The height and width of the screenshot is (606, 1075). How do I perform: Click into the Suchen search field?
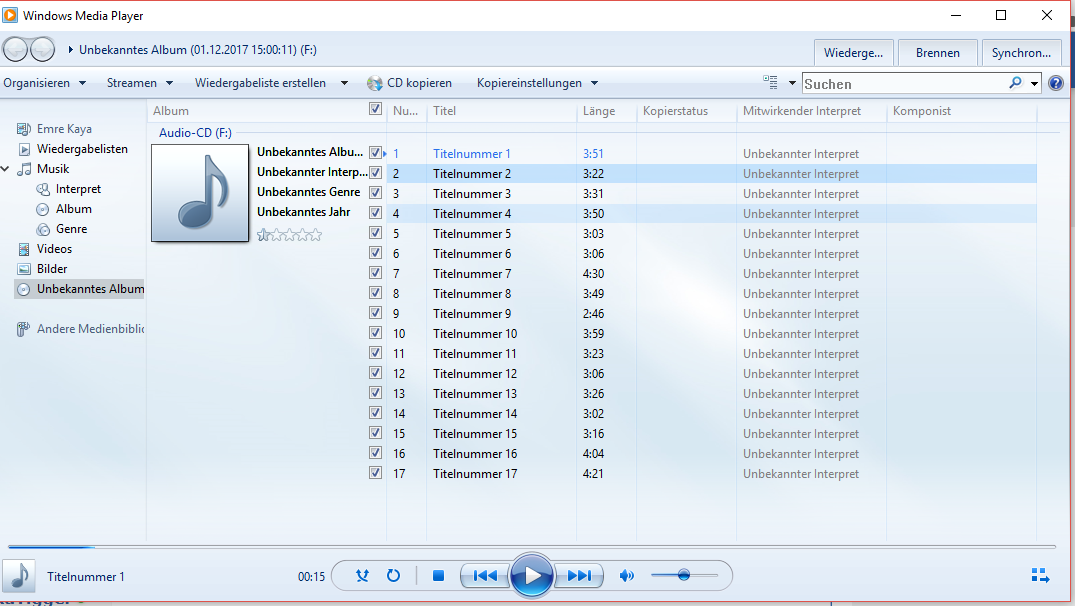pos(905,84)
